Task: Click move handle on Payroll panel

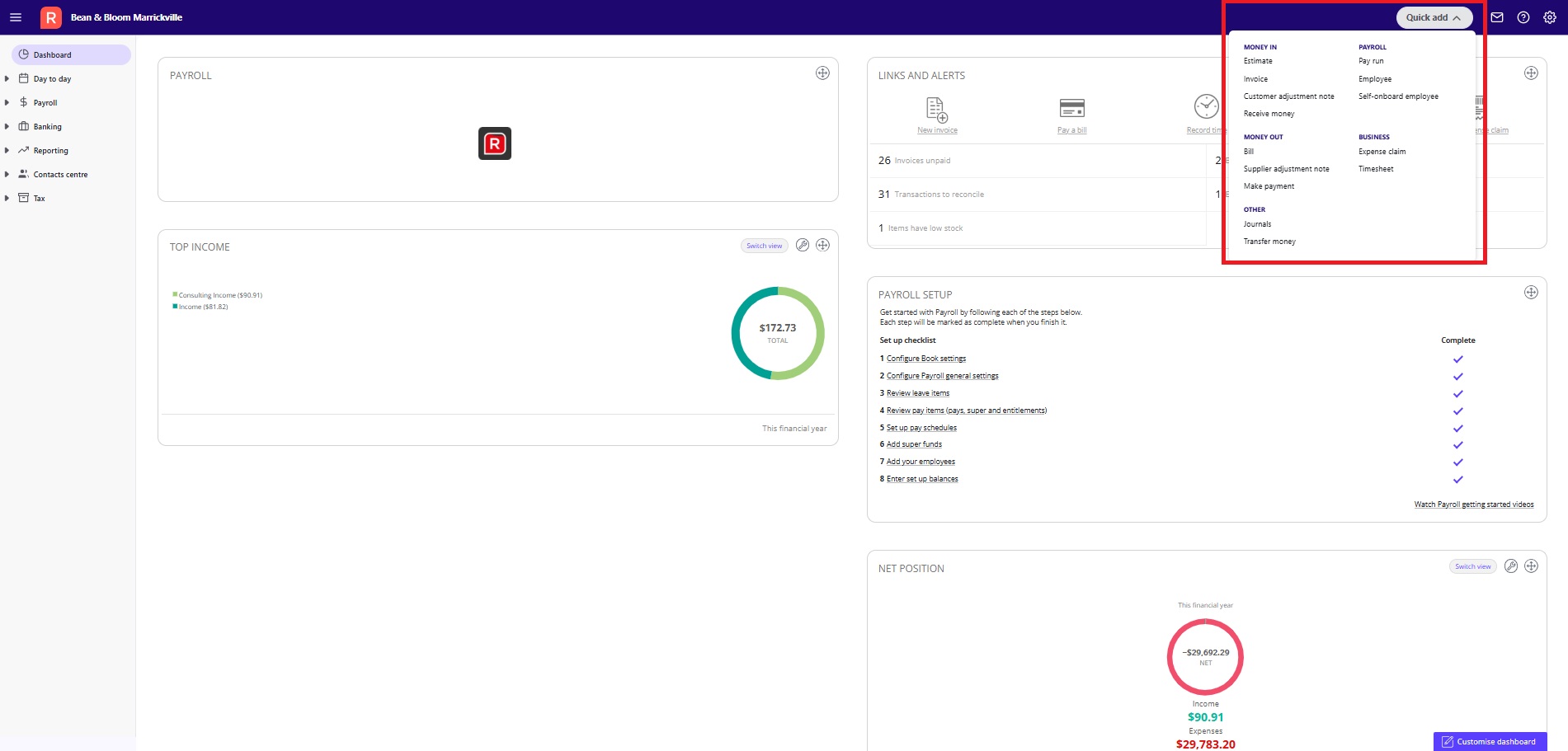Action: pos(822,73)
